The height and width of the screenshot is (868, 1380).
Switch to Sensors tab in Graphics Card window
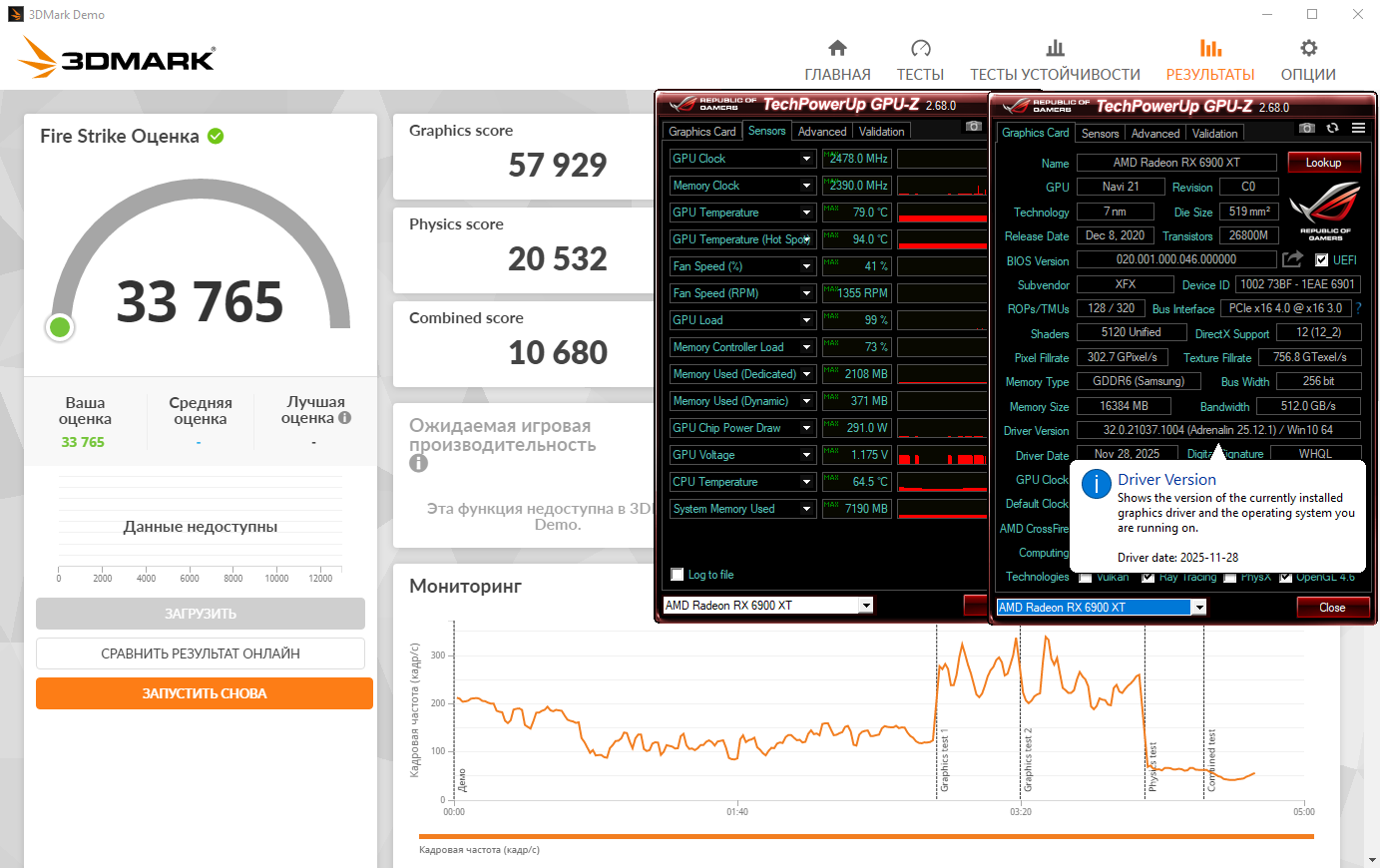(x=1100, y=134)
